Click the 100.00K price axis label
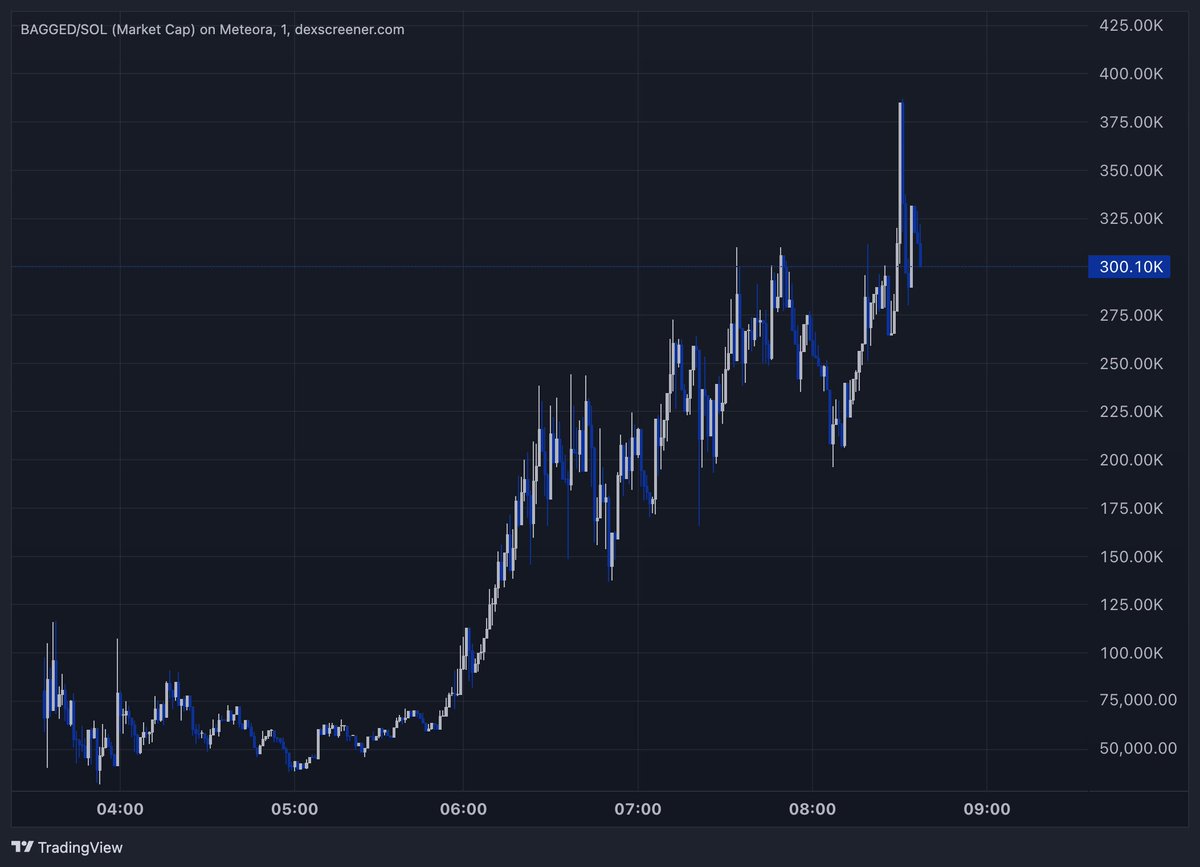 [1132, 652]
